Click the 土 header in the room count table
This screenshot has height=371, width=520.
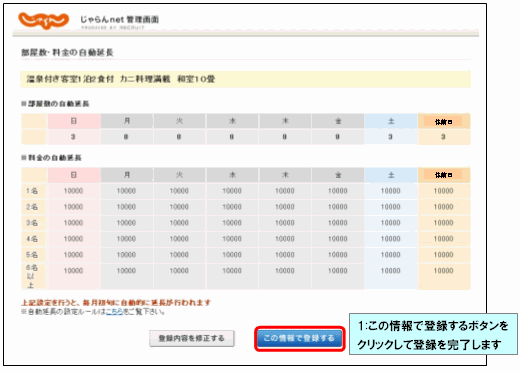pyautogui.click(x=391, y=121)
